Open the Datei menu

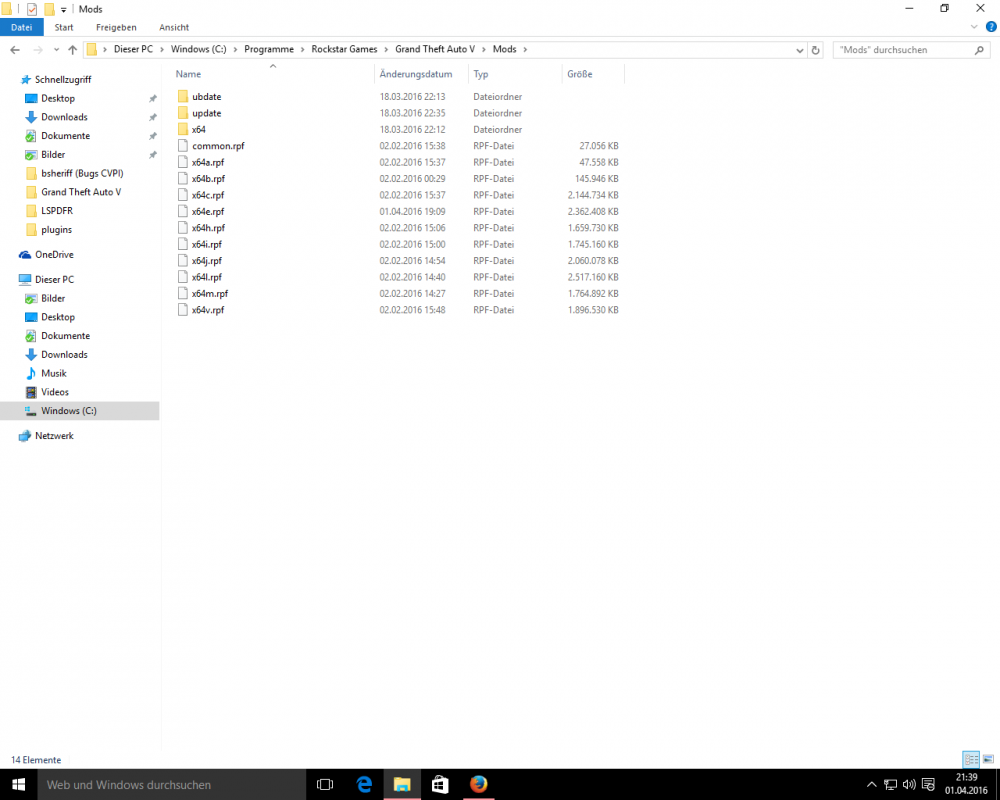[22, 27]
